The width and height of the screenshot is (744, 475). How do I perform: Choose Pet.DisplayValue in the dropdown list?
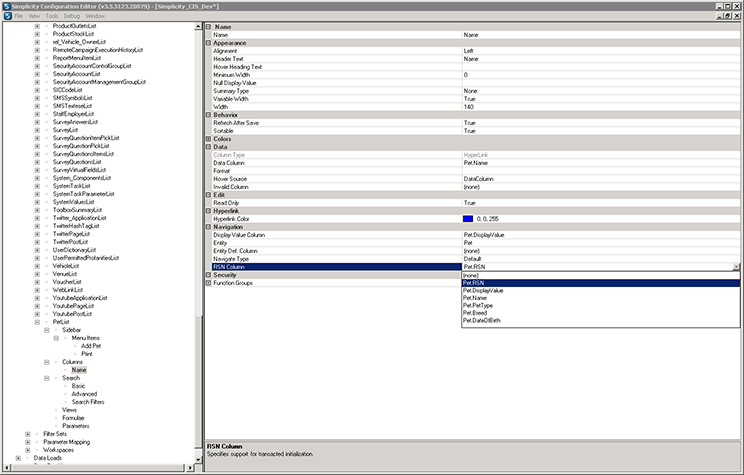[x=601, y=290]
